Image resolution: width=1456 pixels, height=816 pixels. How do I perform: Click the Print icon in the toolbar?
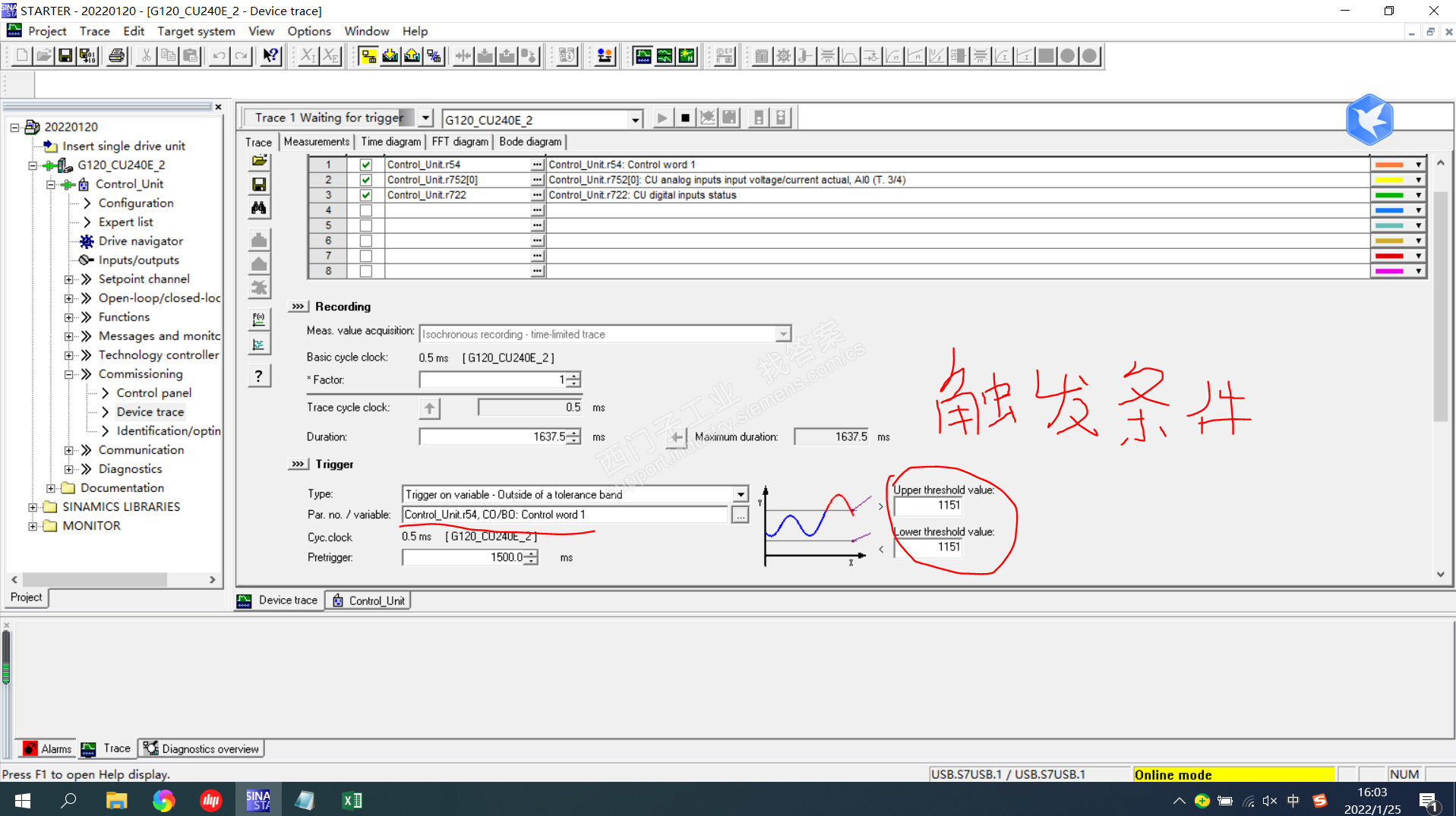click(117, 56)
